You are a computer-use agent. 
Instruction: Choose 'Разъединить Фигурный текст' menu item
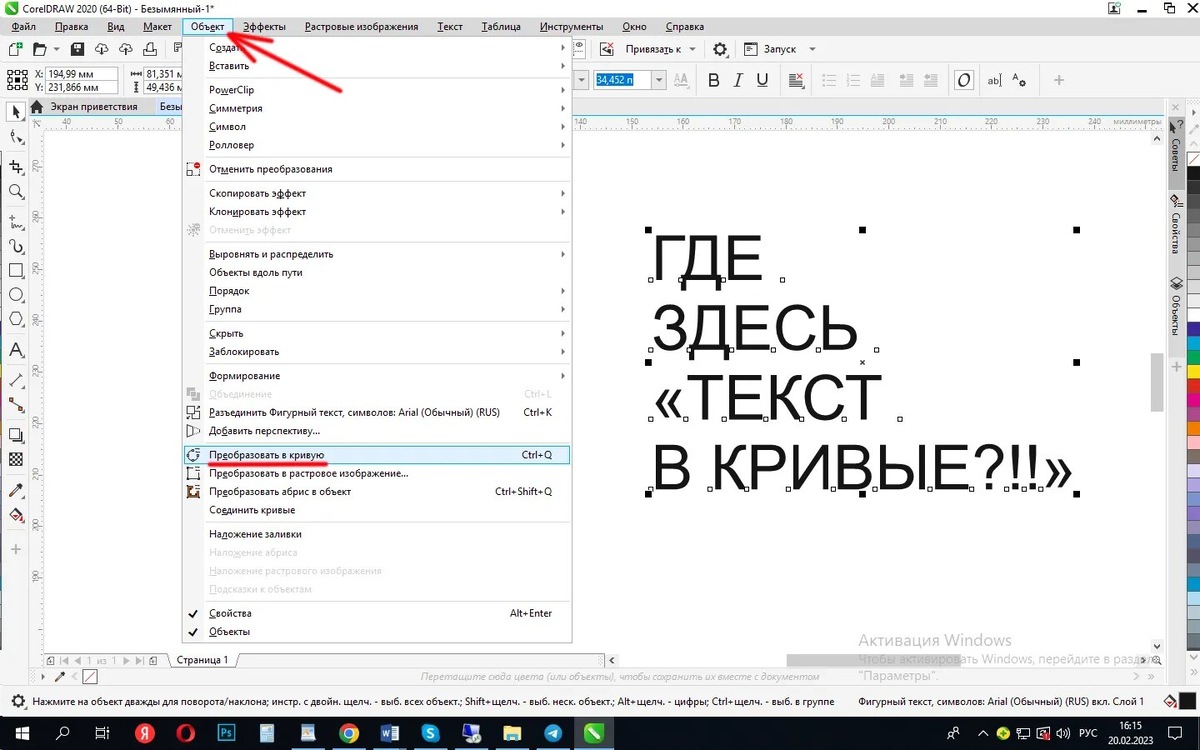coord(376,412)
